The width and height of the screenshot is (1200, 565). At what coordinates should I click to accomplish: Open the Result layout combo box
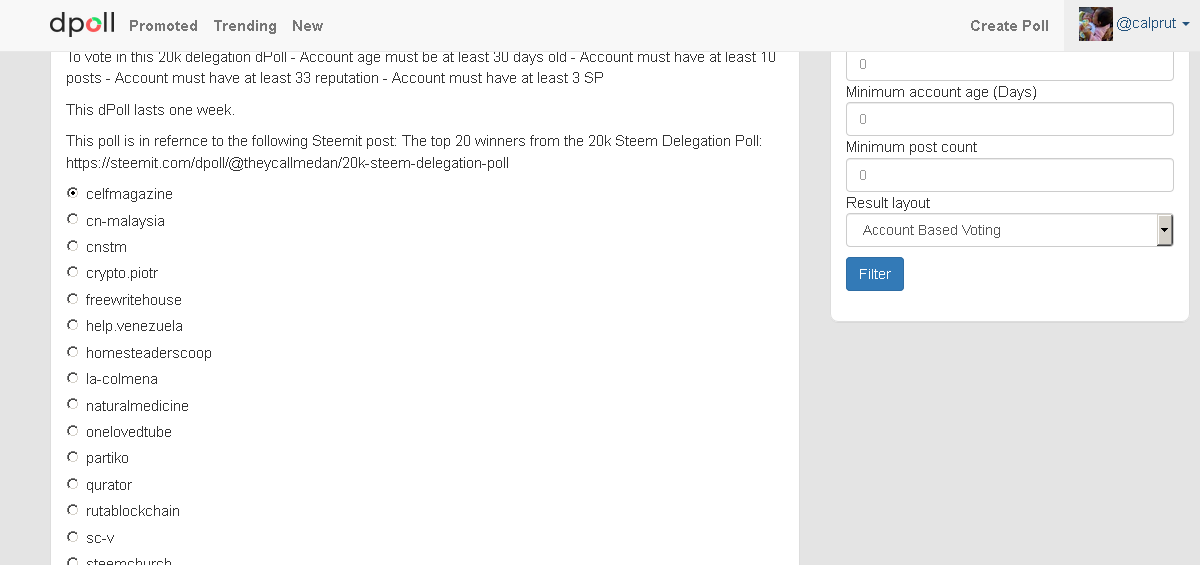1009,230
